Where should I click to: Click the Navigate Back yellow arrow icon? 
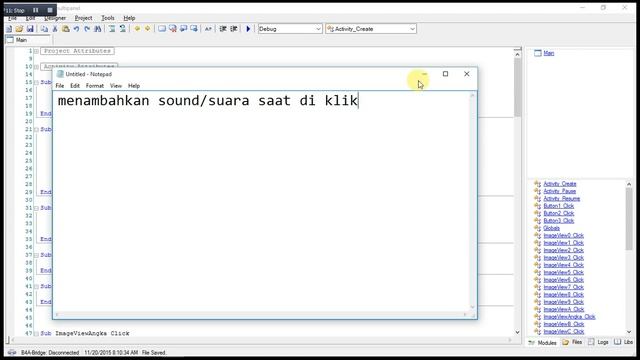pos(137,29)
